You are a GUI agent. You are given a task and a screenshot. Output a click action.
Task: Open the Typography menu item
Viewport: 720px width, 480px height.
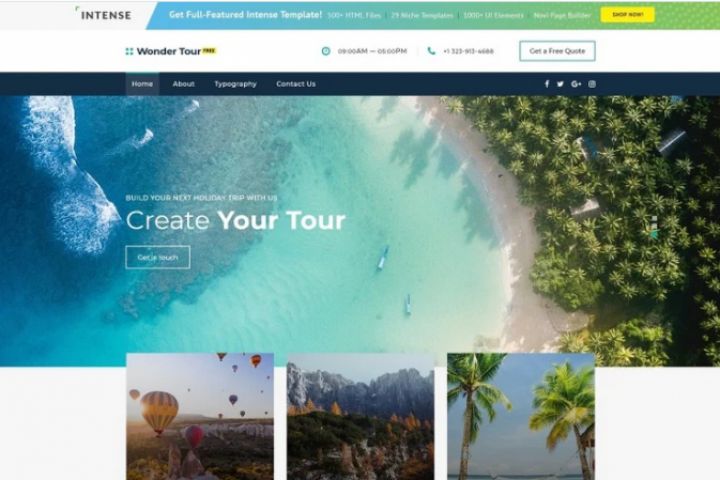[236, 84]
